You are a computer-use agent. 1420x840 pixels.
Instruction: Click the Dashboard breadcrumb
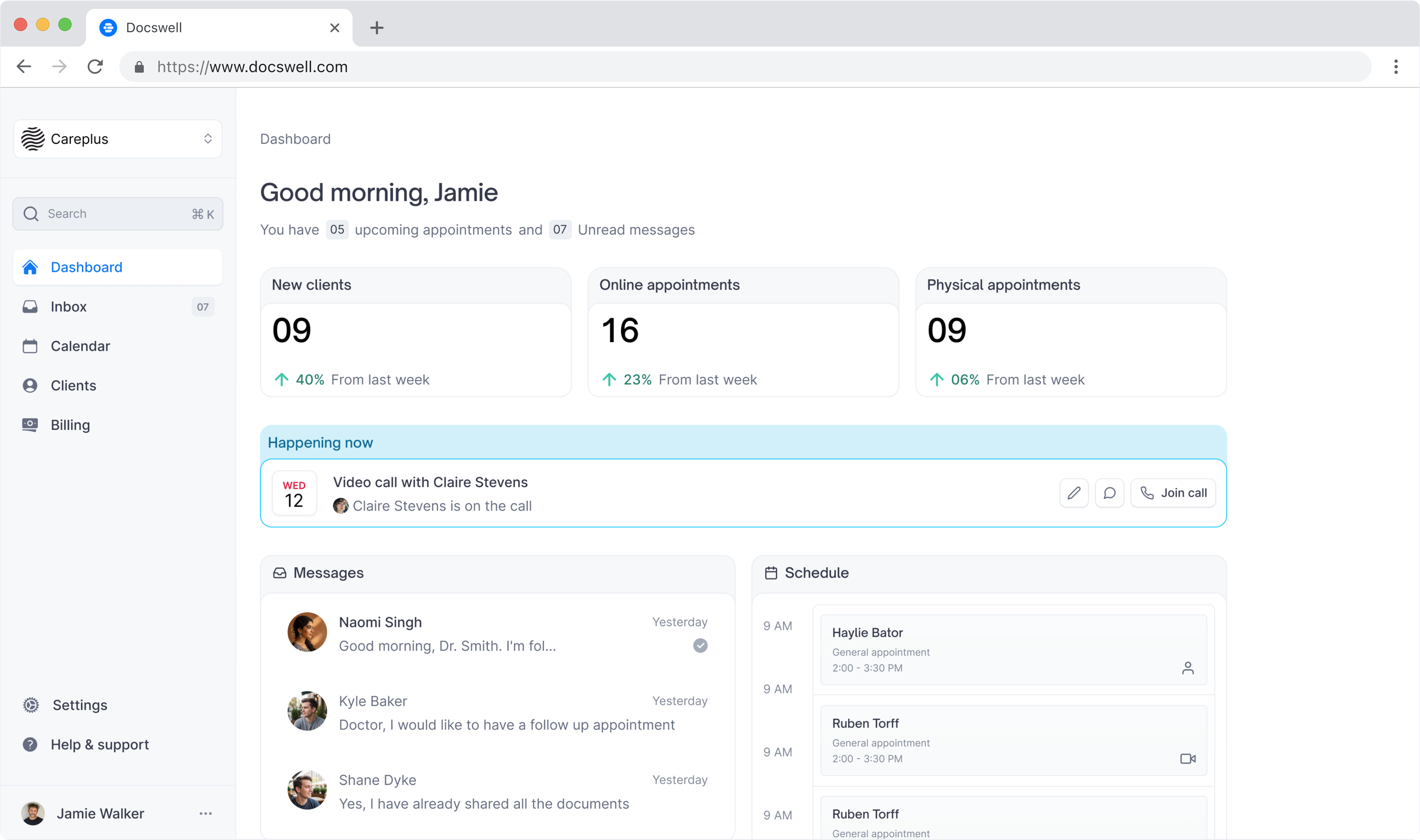(x=295, y=139)
